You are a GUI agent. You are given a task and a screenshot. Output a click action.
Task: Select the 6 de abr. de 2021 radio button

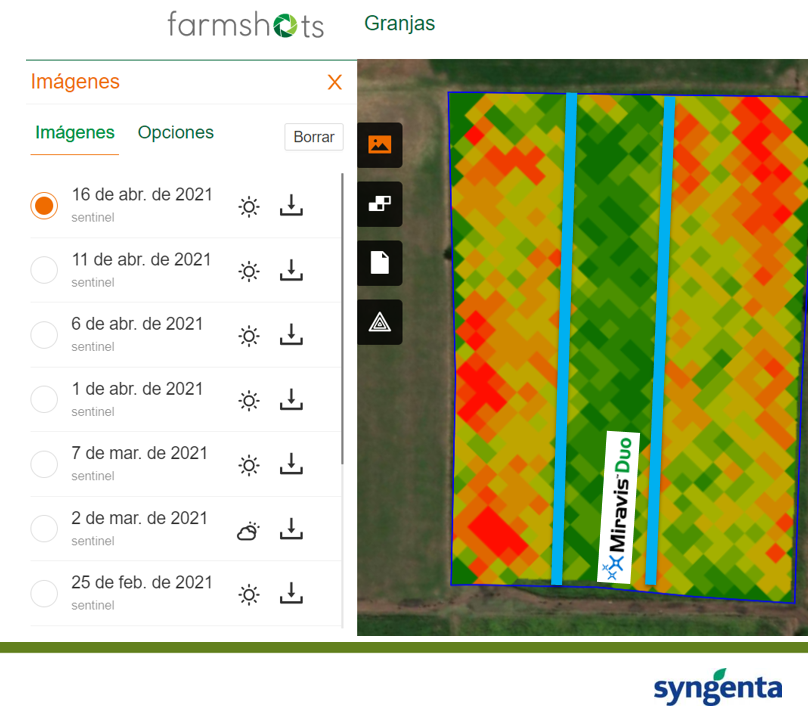[44, 335]
